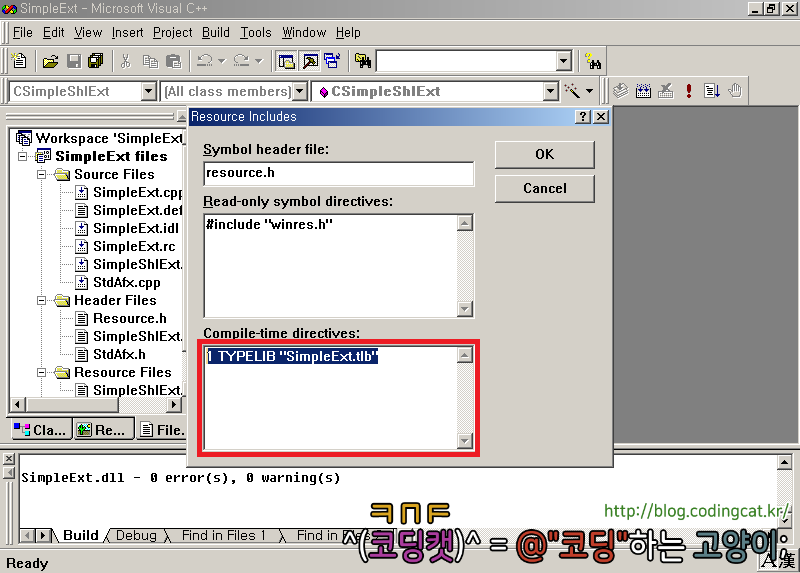
Task: Click the Search help binoculars icon
Action: click(592, 61)
